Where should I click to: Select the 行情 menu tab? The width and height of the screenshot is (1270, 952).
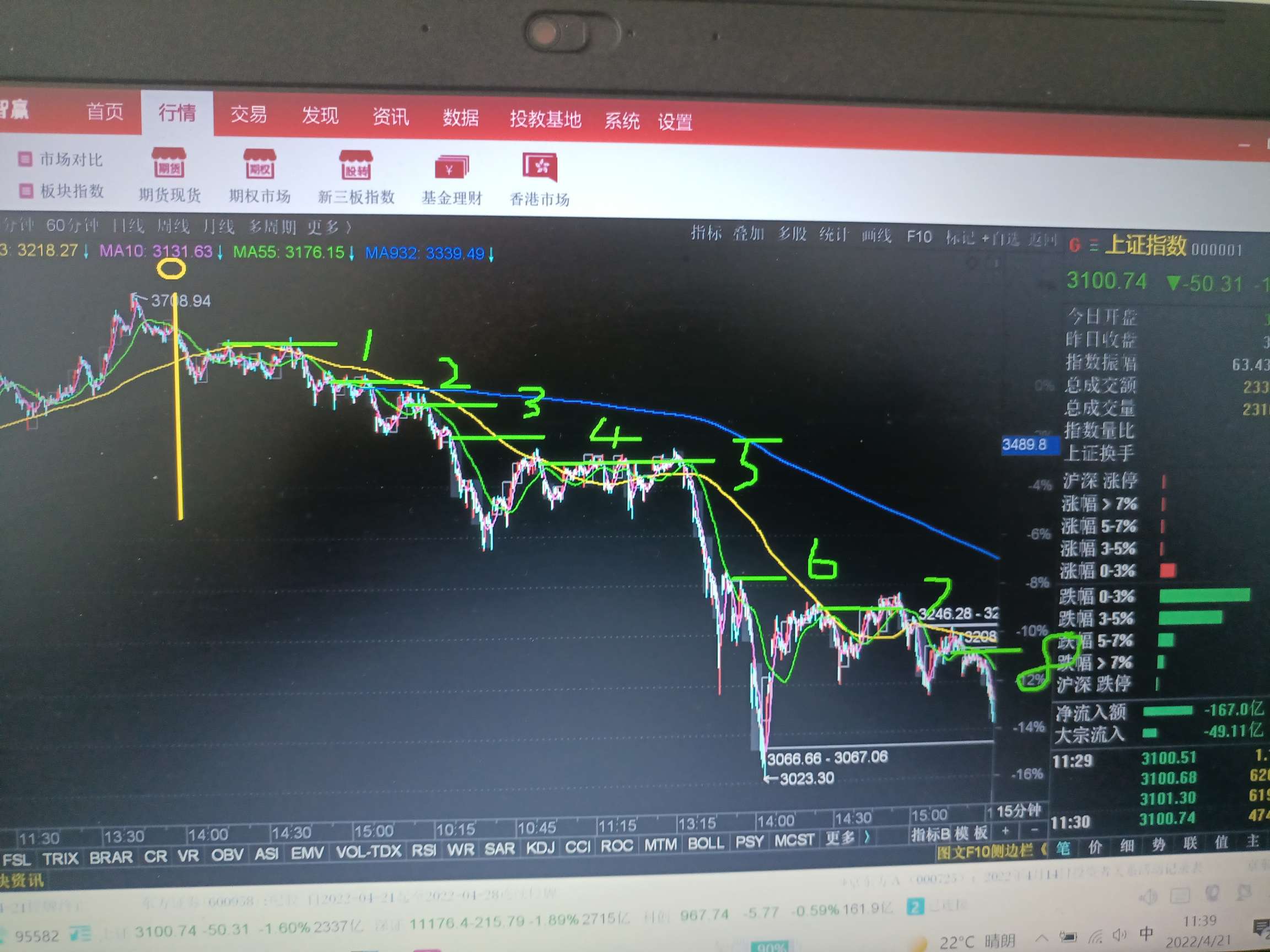click(177, 112)
